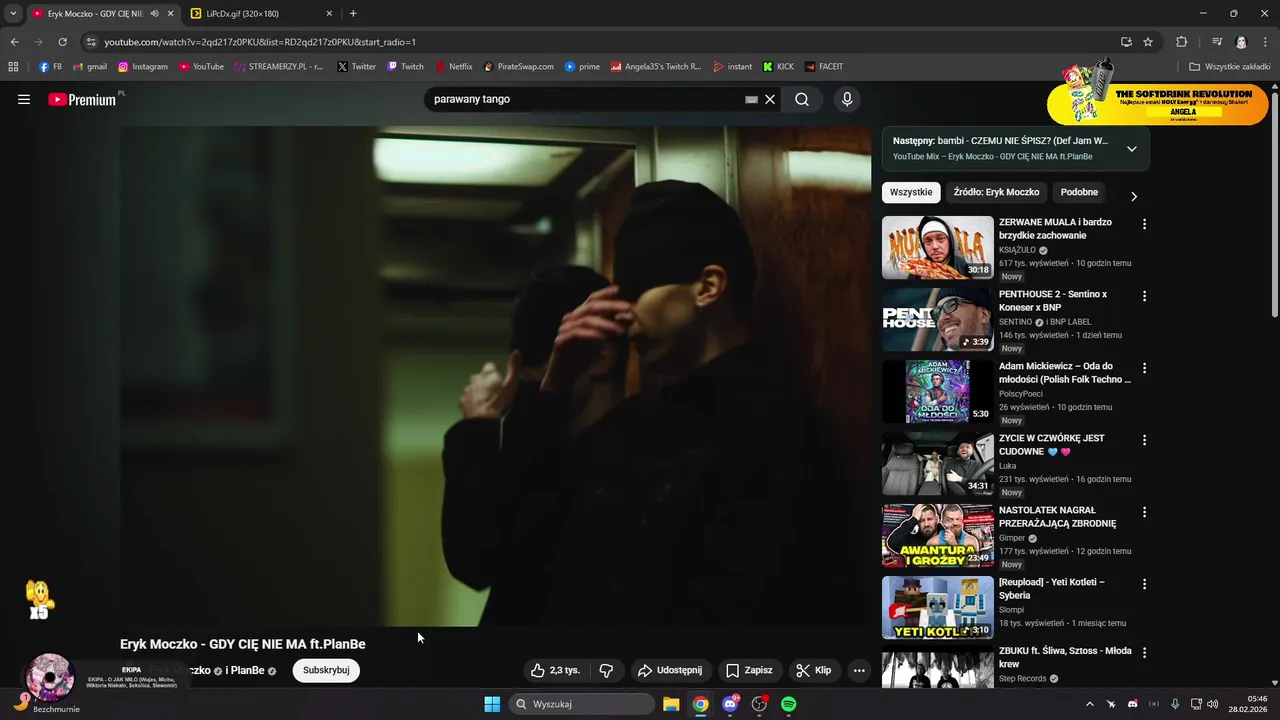Image resolution: width=1280 pixels, height=720 pixels.
Task: Open the Netflix bookmark
Action: coord(454,67)
